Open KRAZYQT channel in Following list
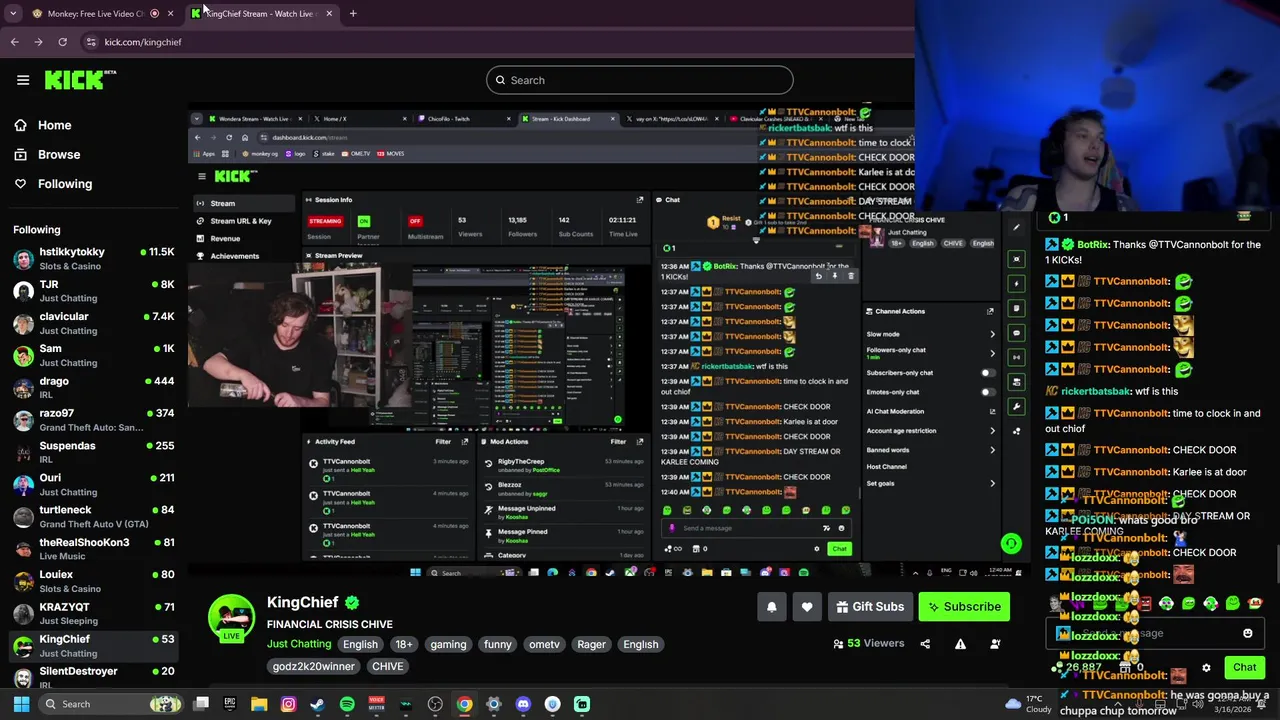Viewport: 1280px width, 720px height. point(93,613)
